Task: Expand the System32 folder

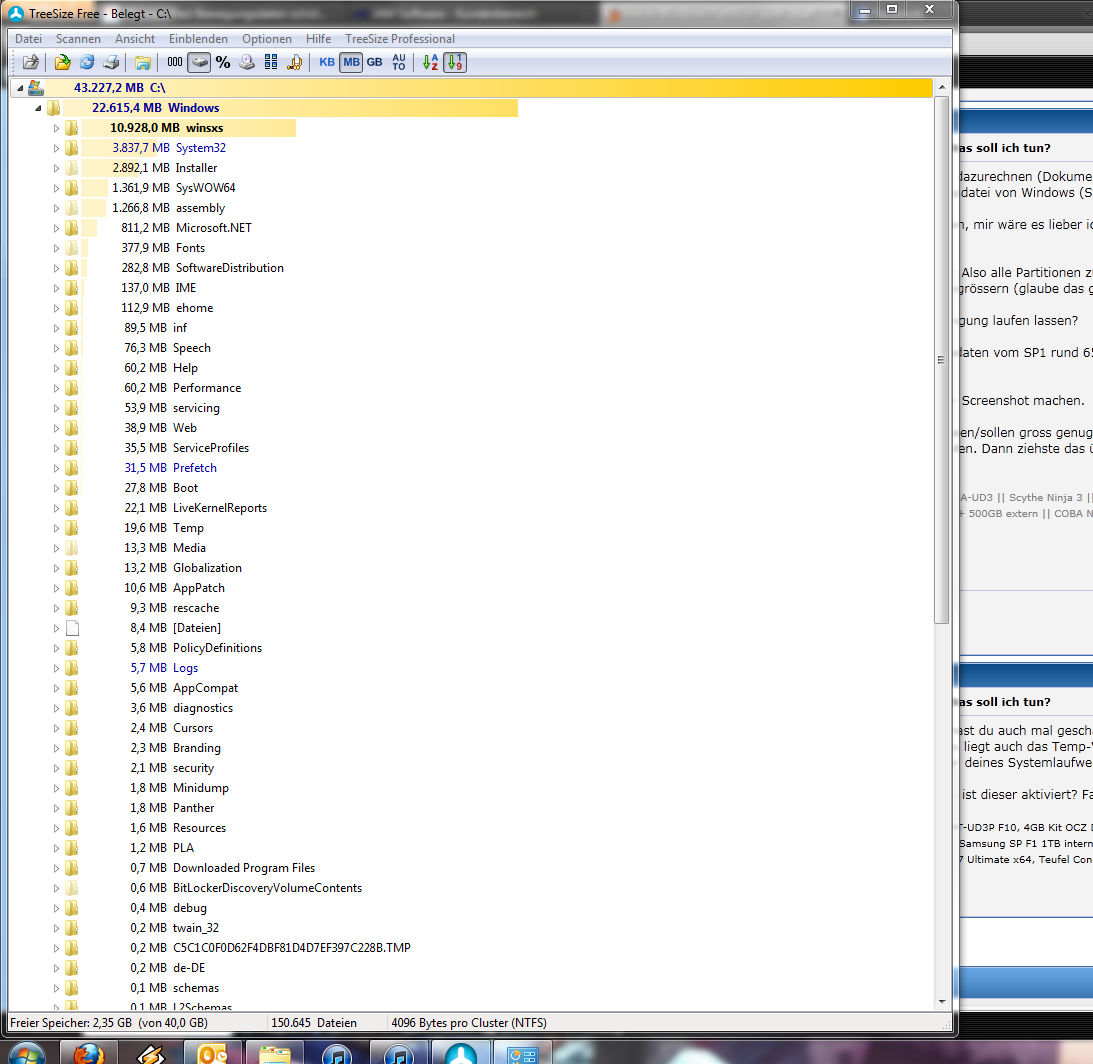Action: pyautogui.click(x=56, y=149)
